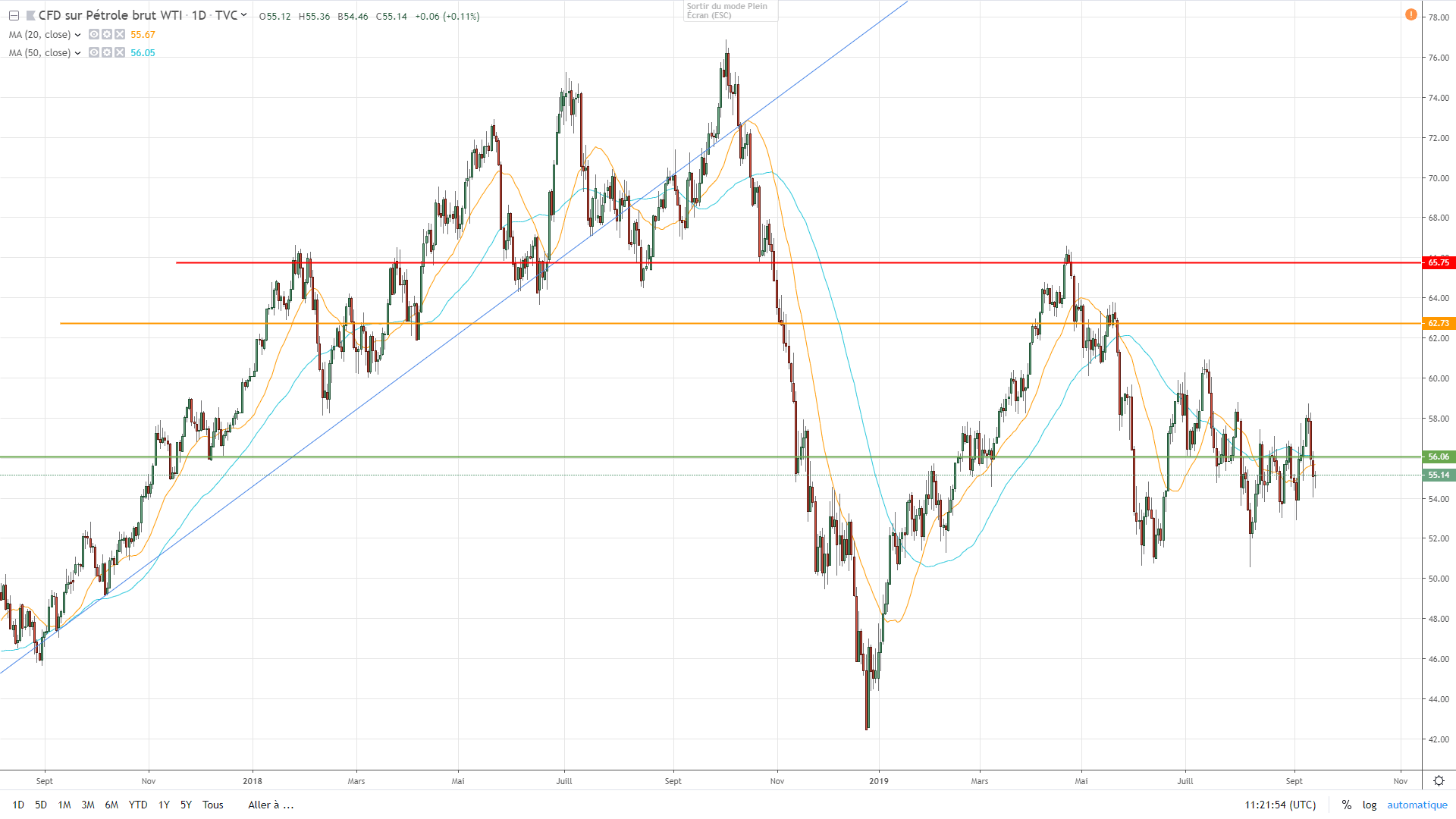The width and height of the screenshot is (1456, 819).
Task: Open chart settings gear at bottom right
Action: (1439, 781)
